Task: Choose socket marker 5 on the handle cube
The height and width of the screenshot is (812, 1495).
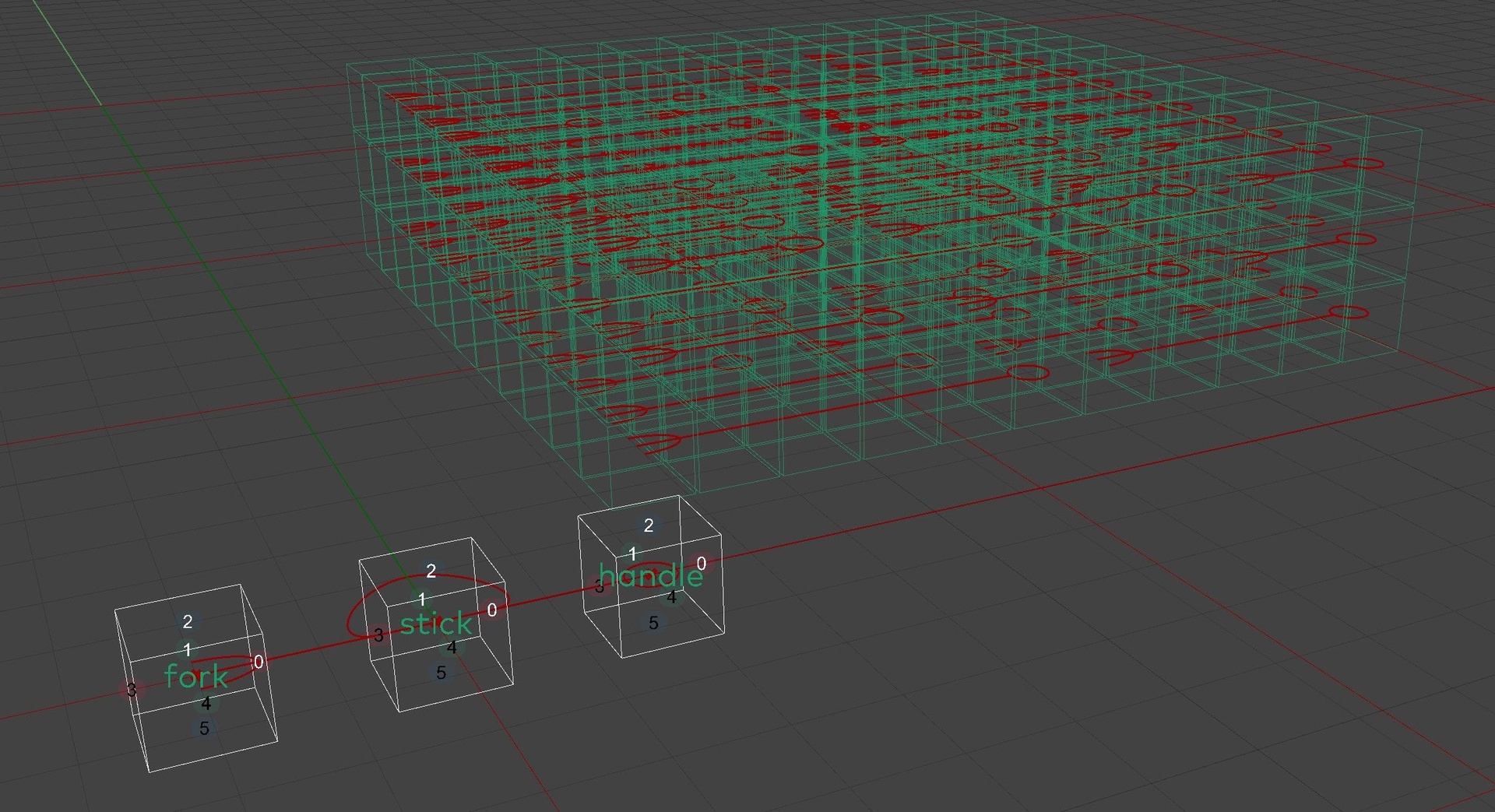Action: pos(654,623)
